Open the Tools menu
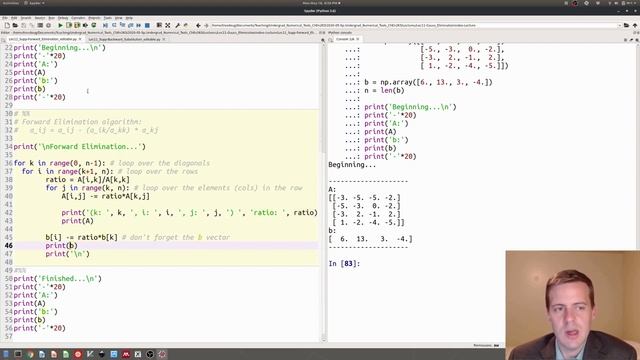This screenshot has height=360, width=640. click(107, 18)
